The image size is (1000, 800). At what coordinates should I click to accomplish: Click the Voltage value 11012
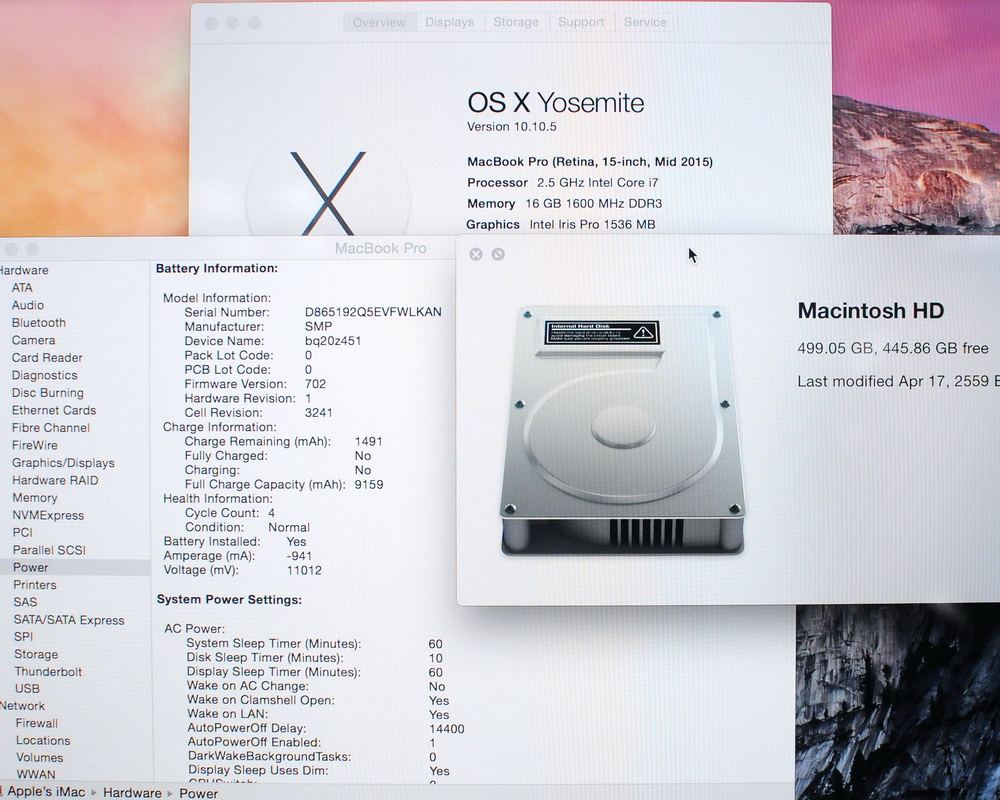pyautogui.click(x=304, y=570)
